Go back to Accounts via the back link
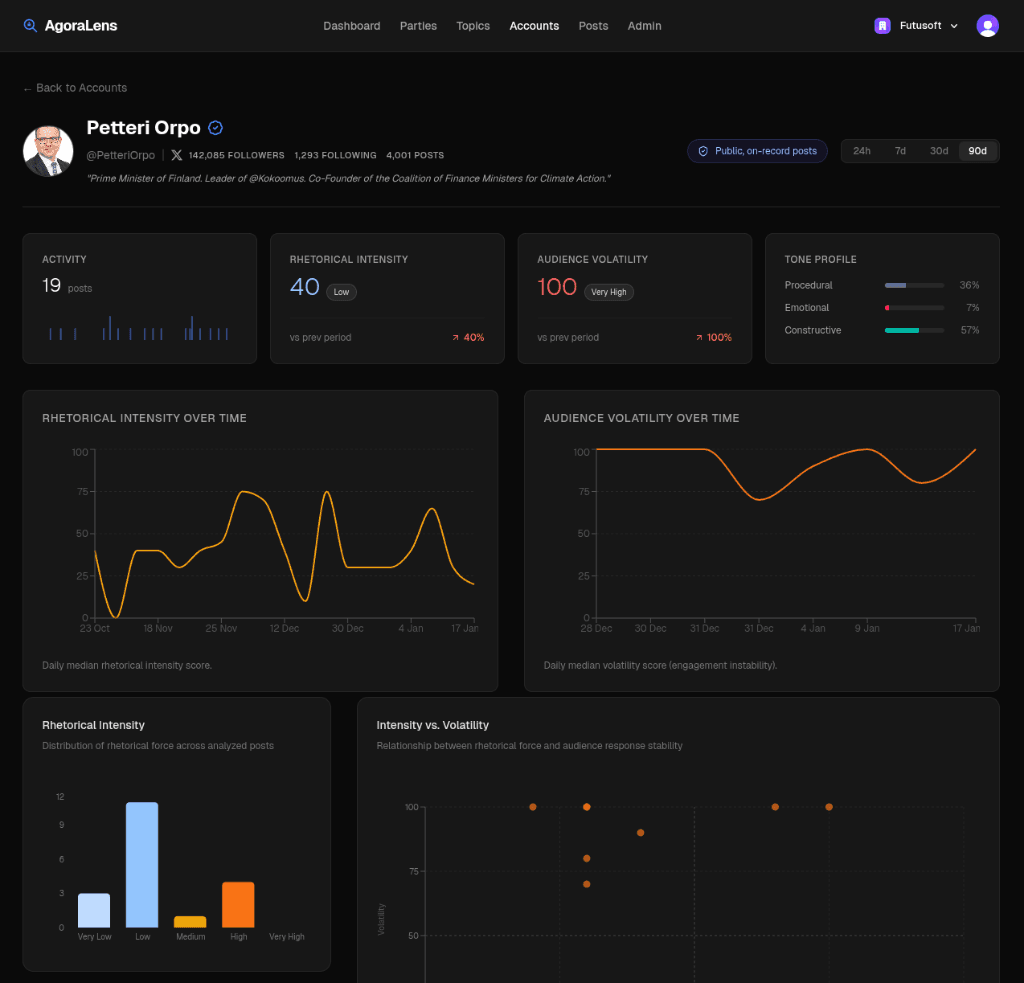 75,88
